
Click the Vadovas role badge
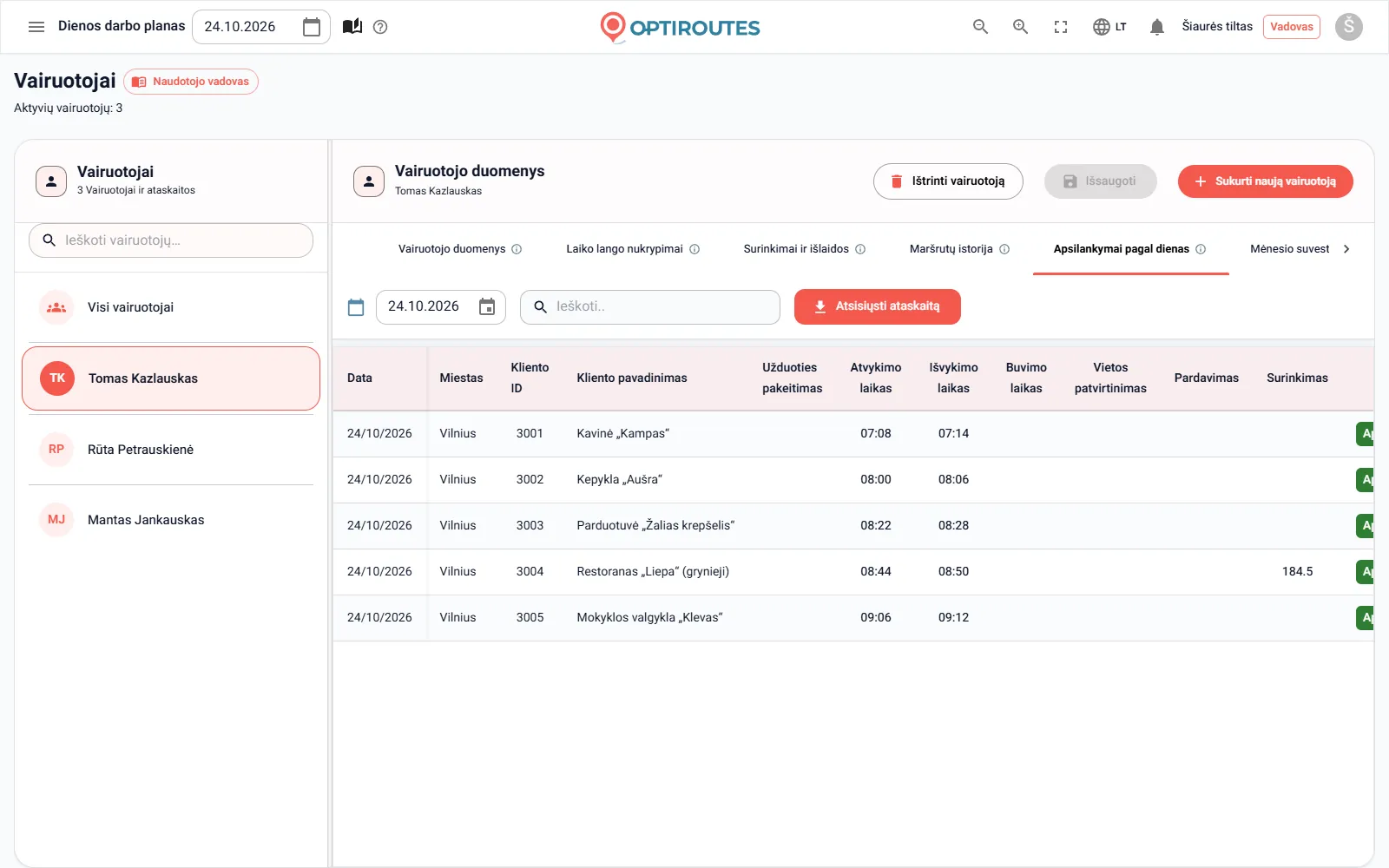1291,27
